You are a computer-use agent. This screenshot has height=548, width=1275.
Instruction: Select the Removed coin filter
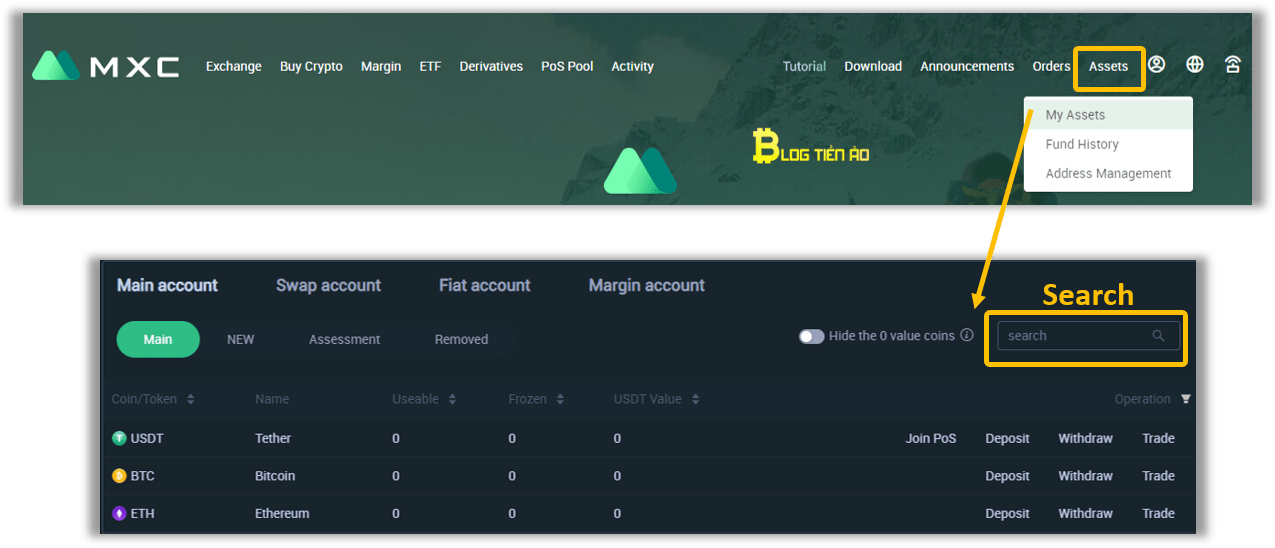(x=461, y=339)
